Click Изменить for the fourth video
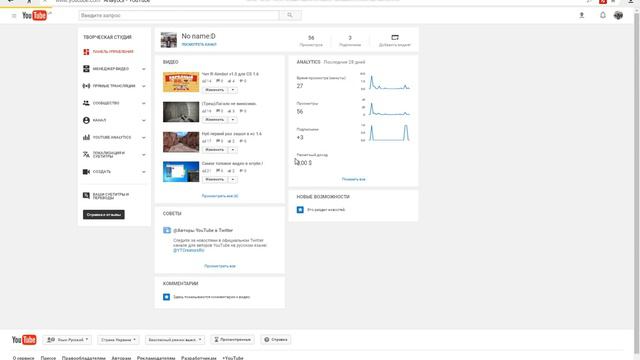This screenshot has height=360, width=640. (215, 179)
